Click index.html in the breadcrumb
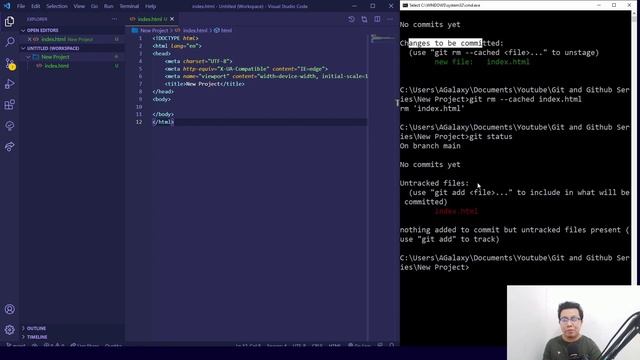This screenshot has height=360, width=640. pyautogui.click(x=195, y=30)
